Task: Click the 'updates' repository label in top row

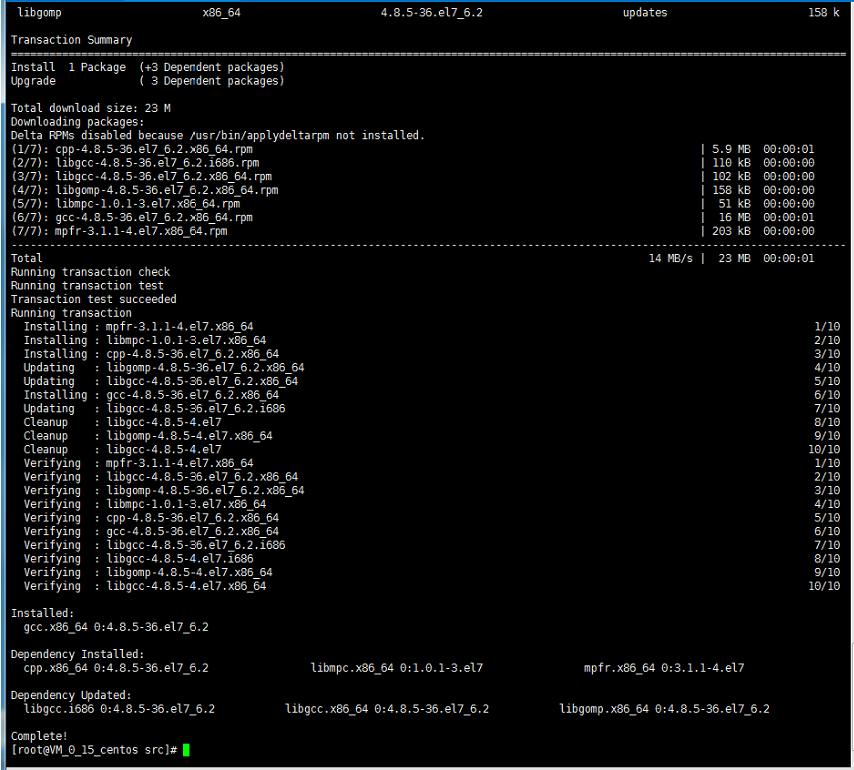Action: pyautogui.click(x=645, y=13)
